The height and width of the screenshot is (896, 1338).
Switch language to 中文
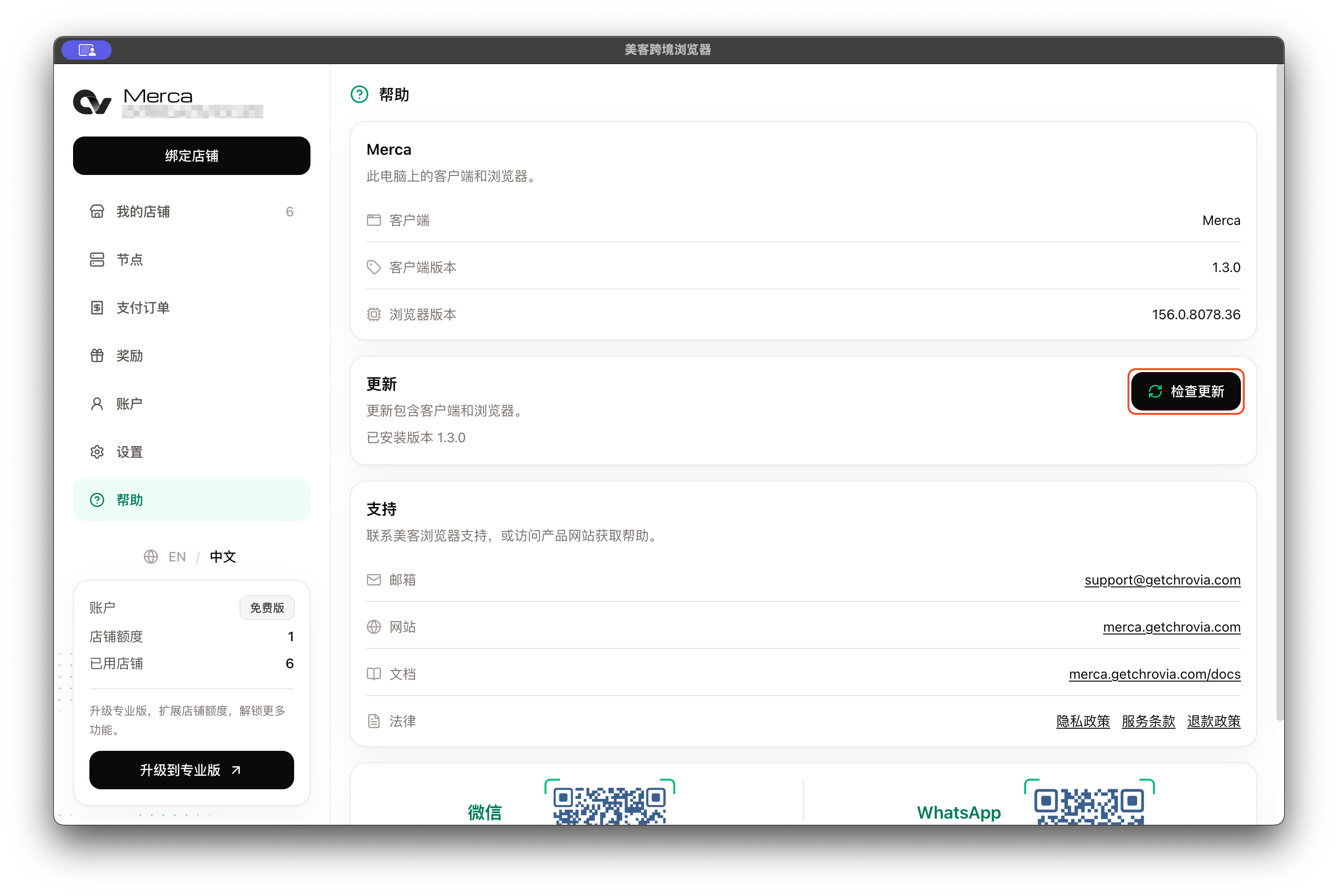(223, 557)
